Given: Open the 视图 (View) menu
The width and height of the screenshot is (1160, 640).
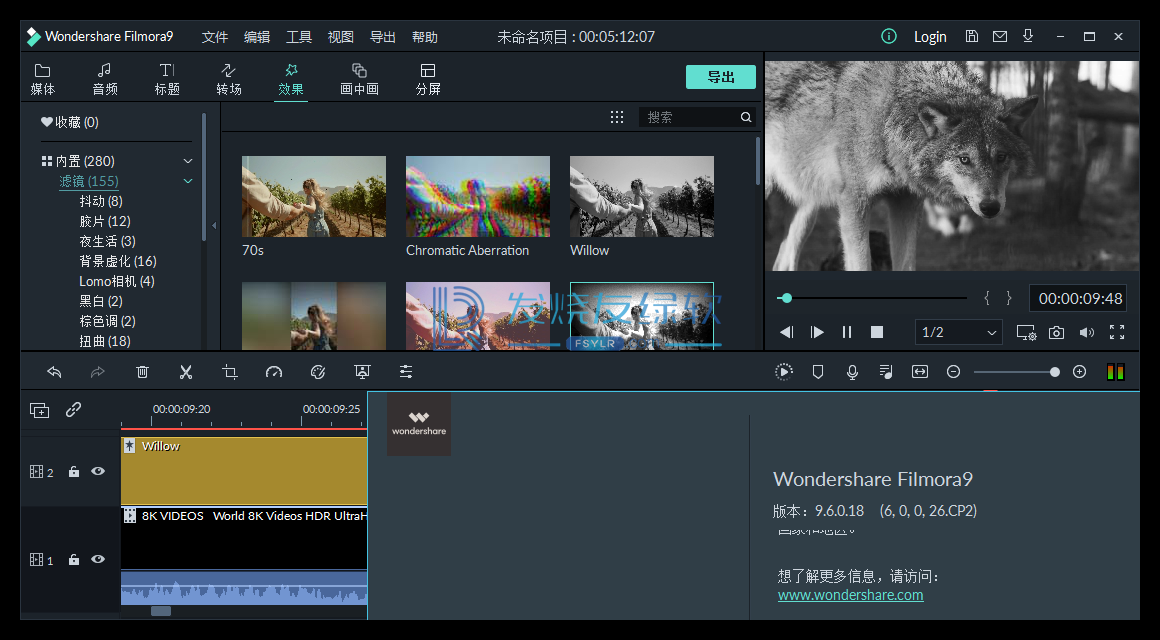Looking at the screenshot, I should (x=340, y=37).
